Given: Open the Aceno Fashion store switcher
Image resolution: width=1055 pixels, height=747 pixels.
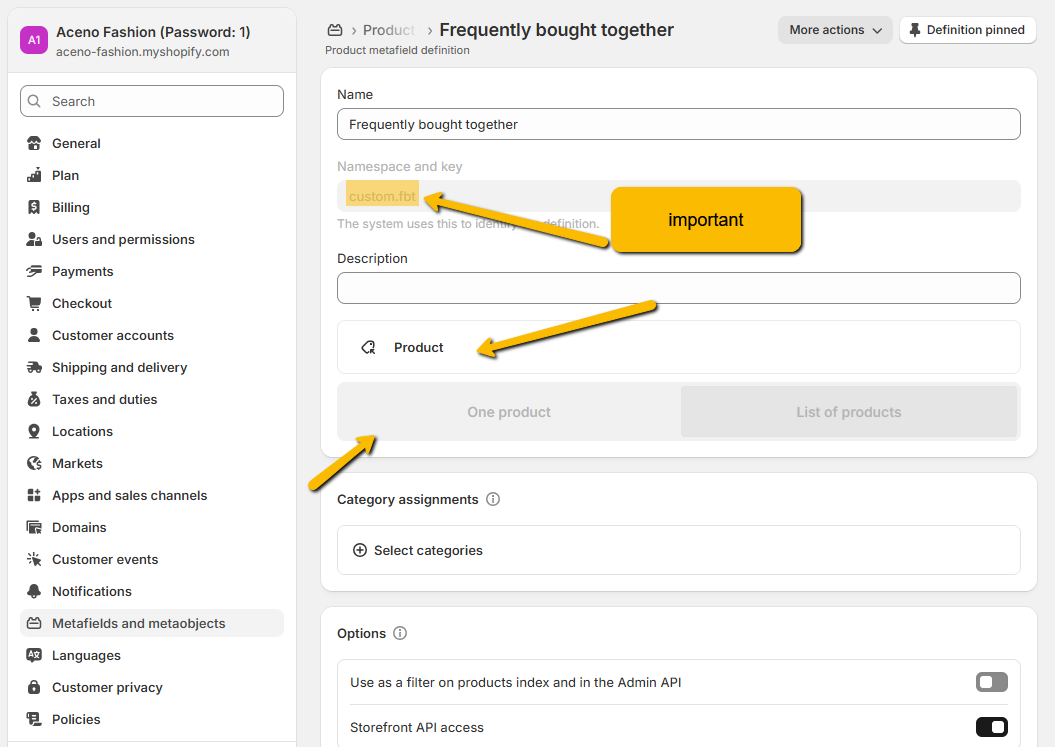Looking at the screenshot, I should (x=152, y=41).
